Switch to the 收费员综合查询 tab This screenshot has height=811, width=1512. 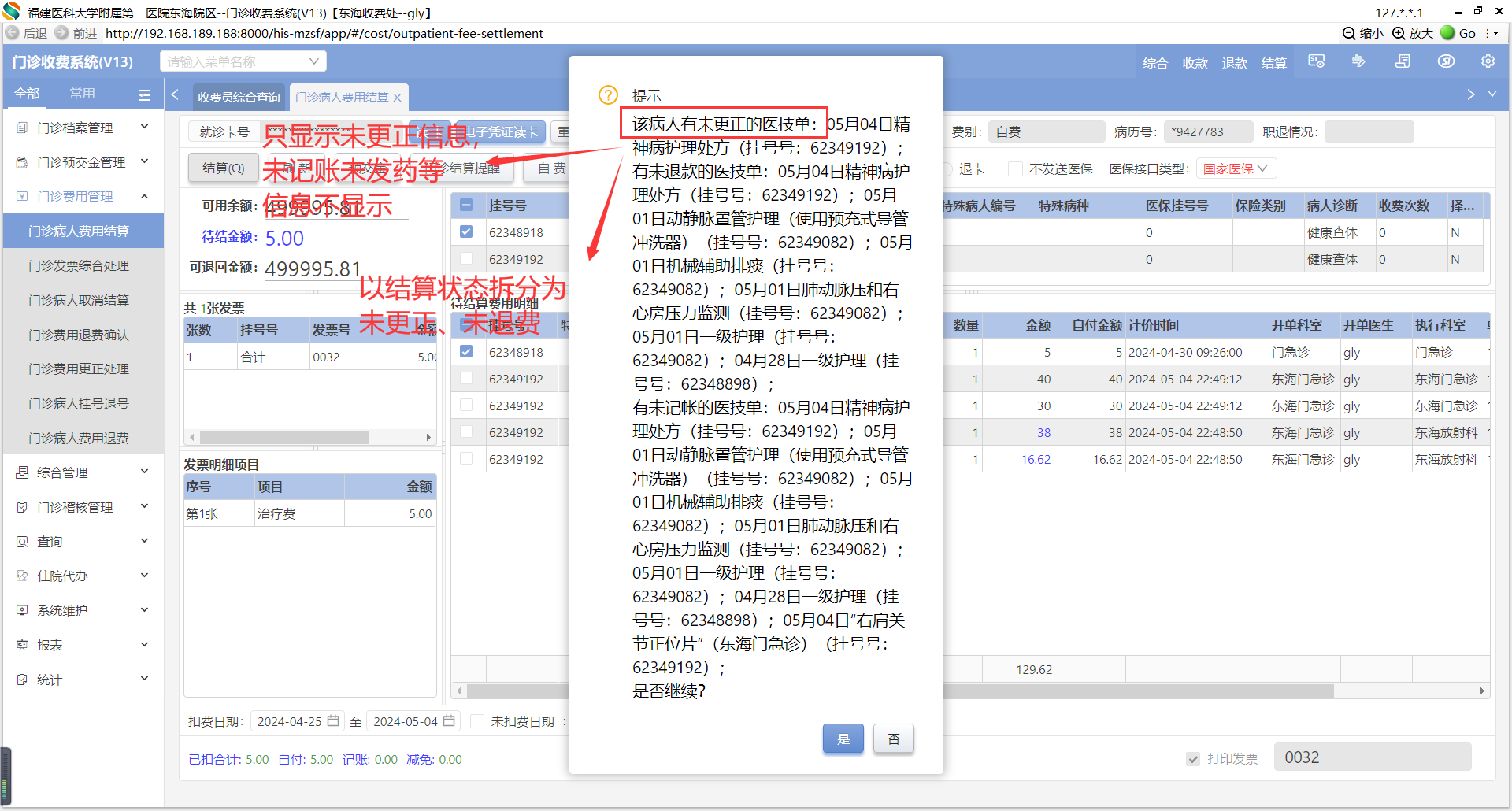[x=239, y=98]
